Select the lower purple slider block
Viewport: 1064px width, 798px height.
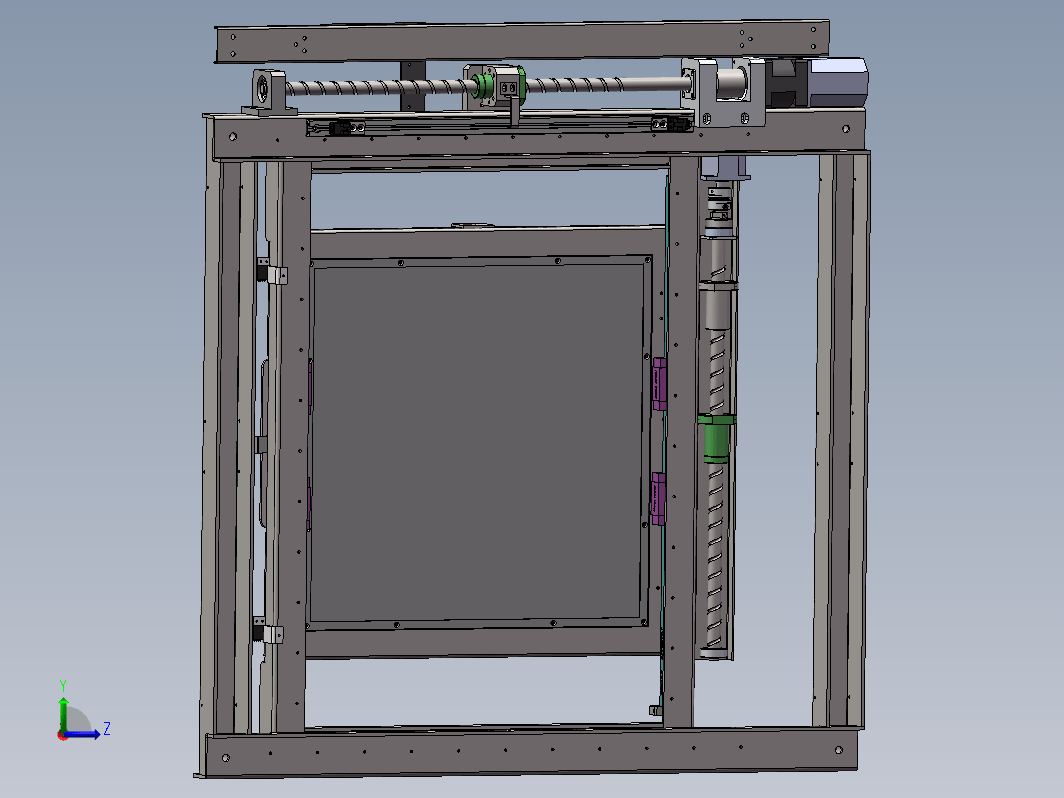pyautogui.click(x=658, y=499)
